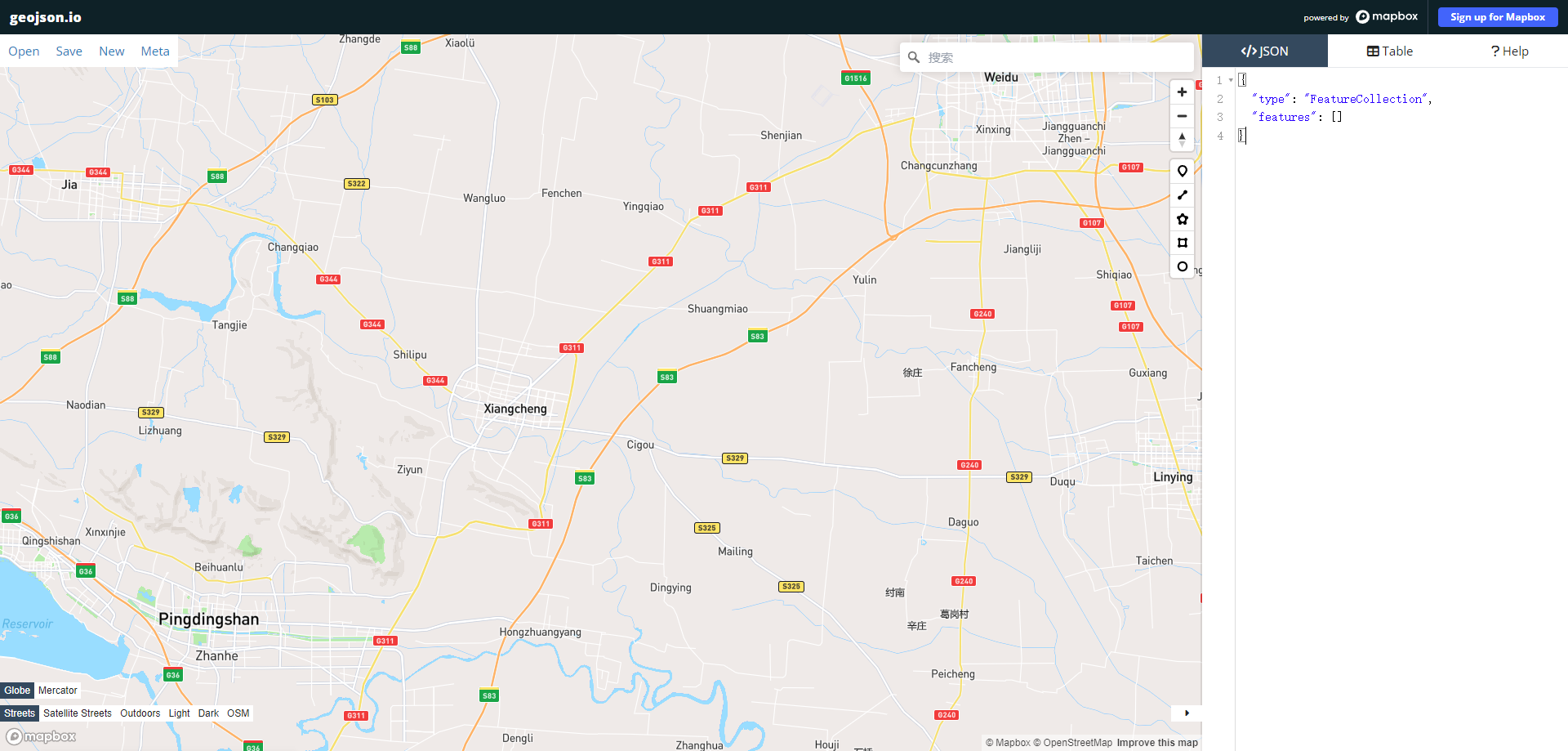Viewport: 1568px width, 751px height.
Task: Select the Satellite Streets map style
Action: point(78,713)
